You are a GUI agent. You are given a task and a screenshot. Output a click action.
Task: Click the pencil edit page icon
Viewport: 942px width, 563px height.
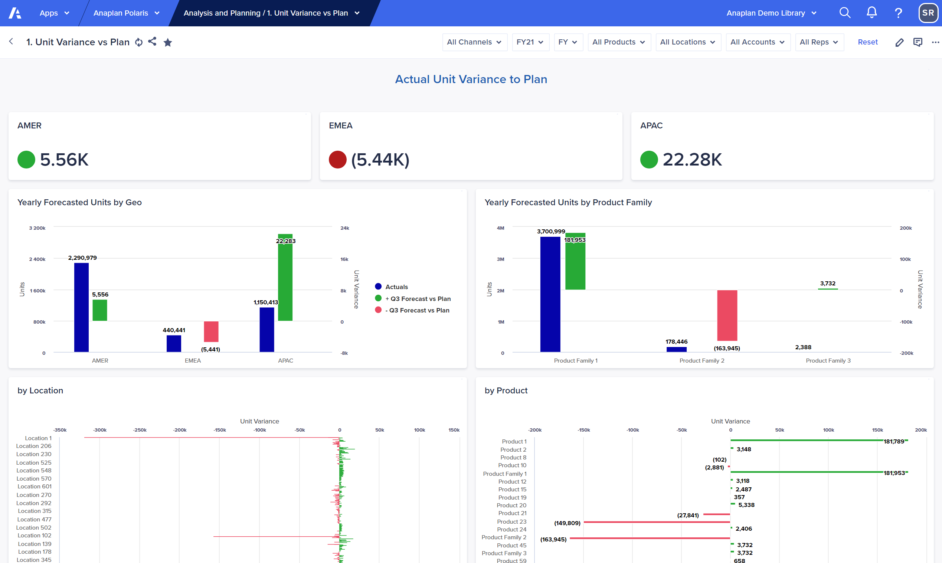click(900, 42)
